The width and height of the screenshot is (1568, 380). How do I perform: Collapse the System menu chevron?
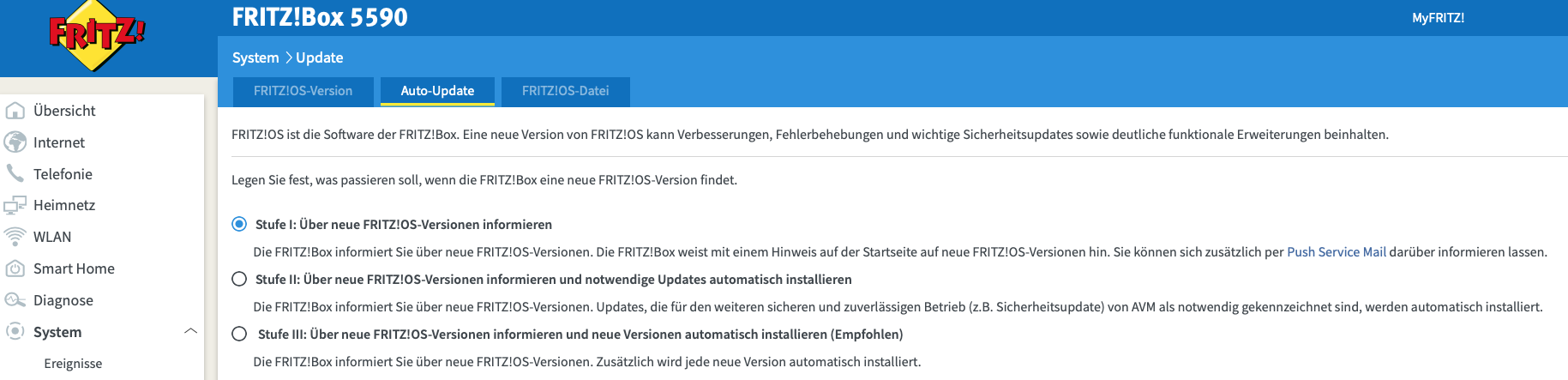pos(191,331)
